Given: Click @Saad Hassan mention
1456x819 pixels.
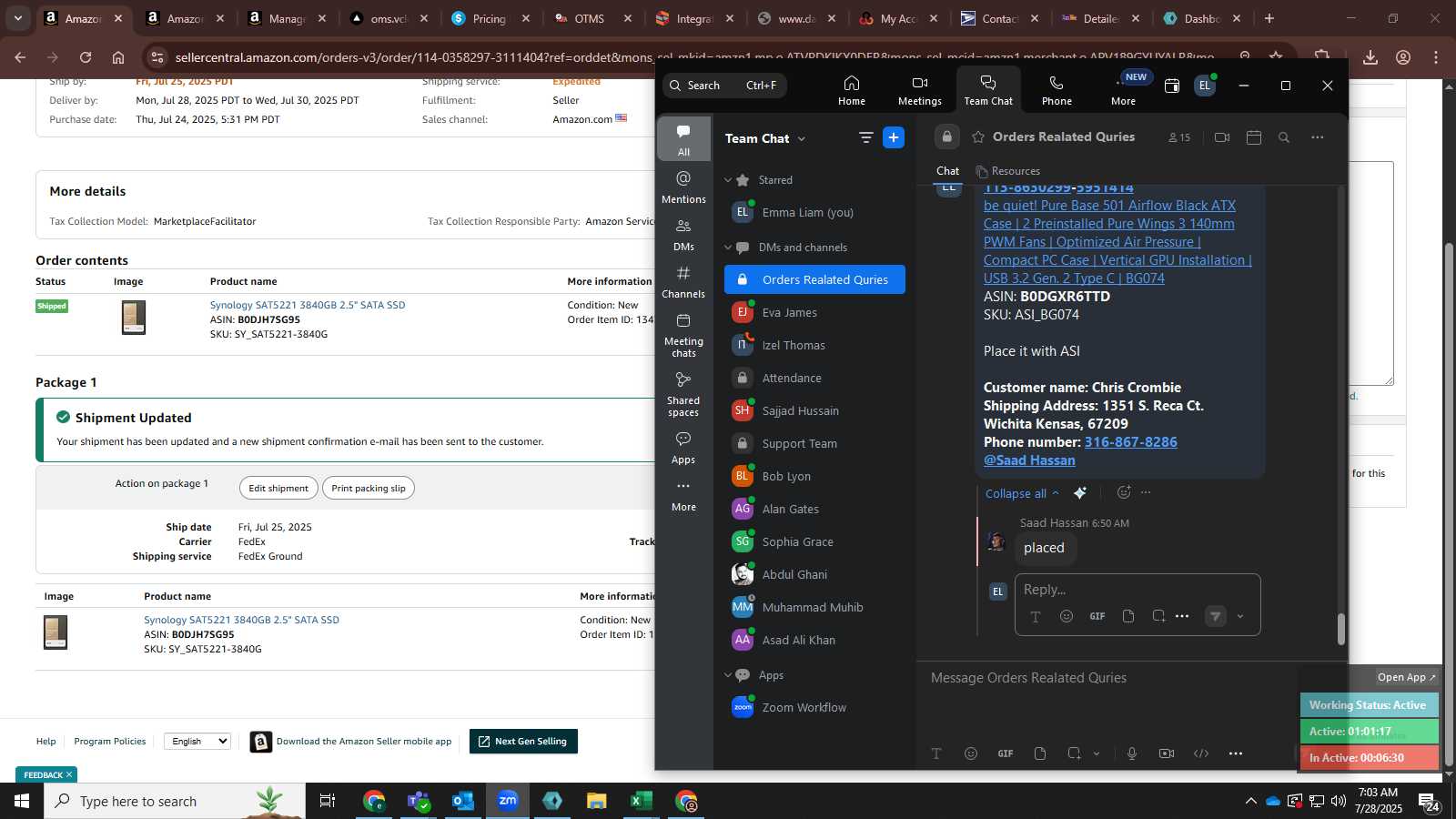Looking at the screenshot, I should 1029,460.
